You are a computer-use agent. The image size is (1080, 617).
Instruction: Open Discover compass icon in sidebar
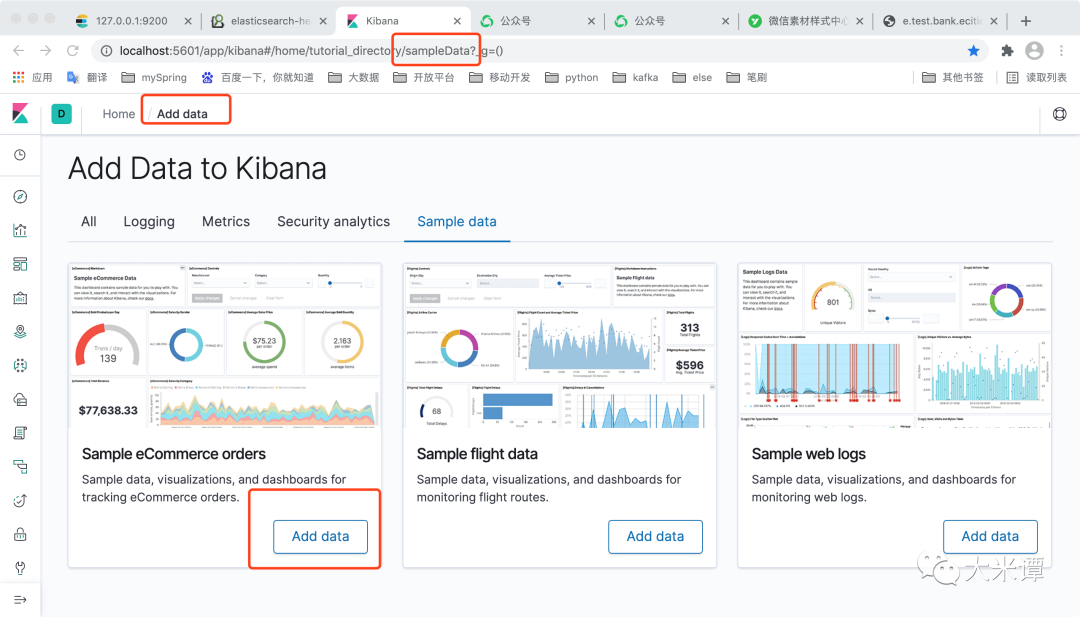click(x=20, y=197)
